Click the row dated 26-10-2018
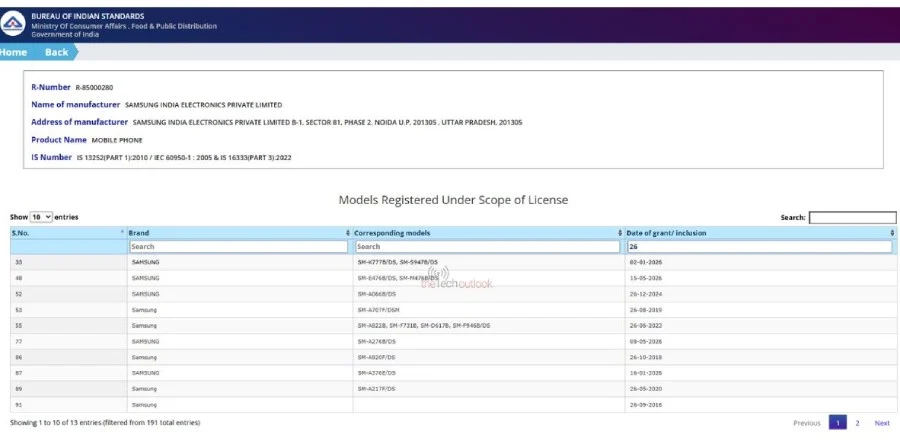 [452, 357]
